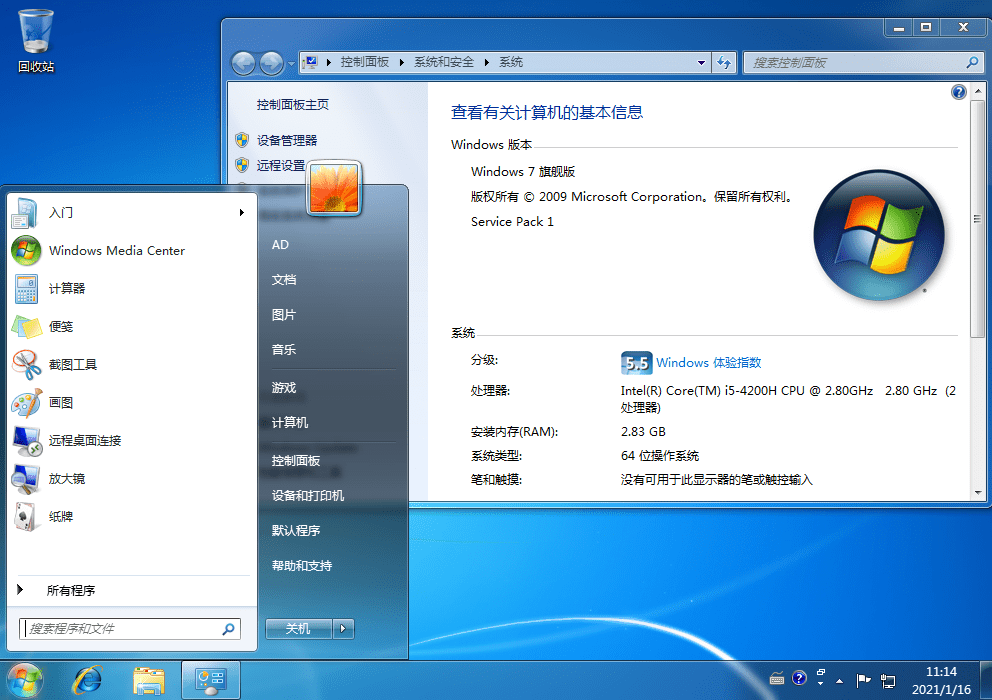Click the network tray icon
The image size is (992, 700).
point(888,681)
